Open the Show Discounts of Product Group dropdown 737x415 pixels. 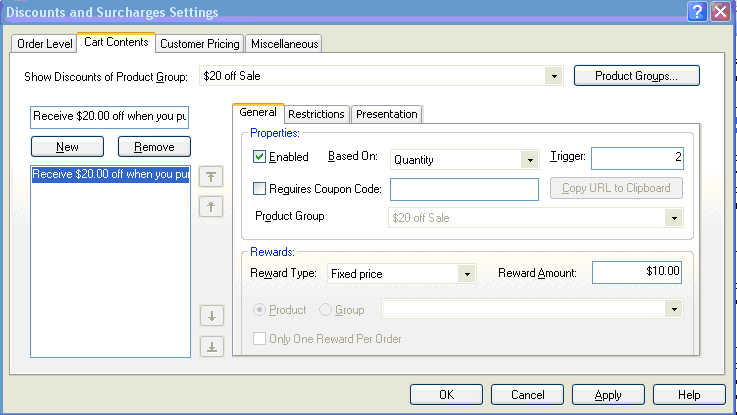tap(553, 76)
